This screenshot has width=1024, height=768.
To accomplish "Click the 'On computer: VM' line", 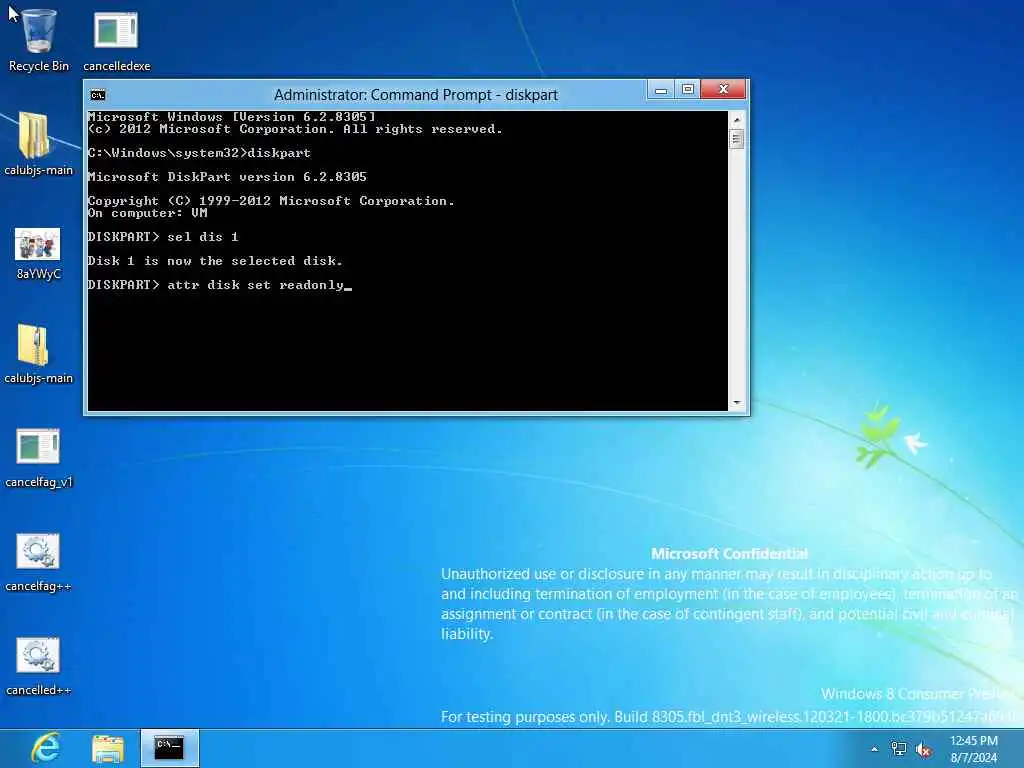I will pos(148,213).
